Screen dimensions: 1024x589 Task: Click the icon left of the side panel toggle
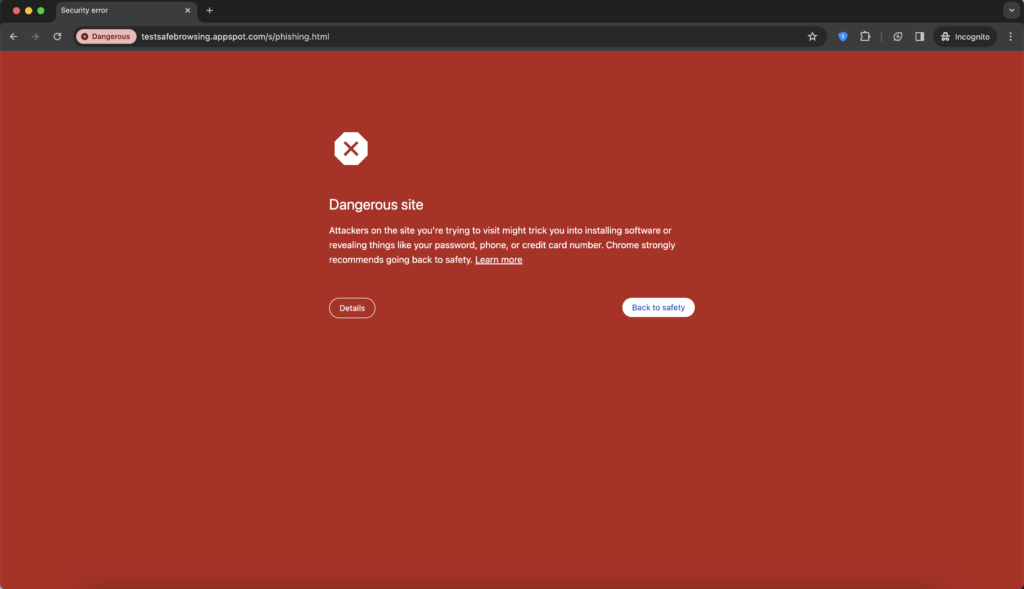897,36
